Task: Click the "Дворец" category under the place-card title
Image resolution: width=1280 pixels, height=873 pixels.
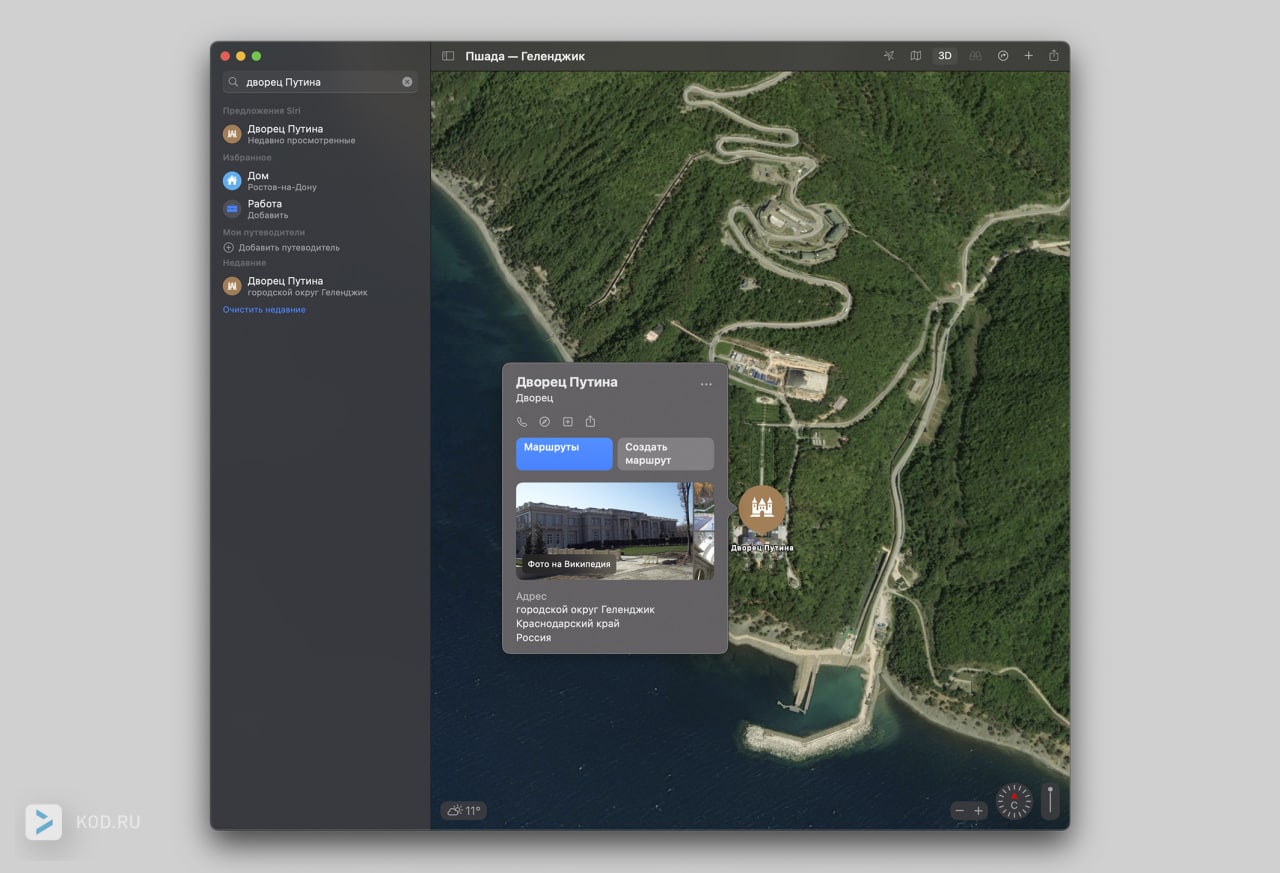Action: coord(535,399)
